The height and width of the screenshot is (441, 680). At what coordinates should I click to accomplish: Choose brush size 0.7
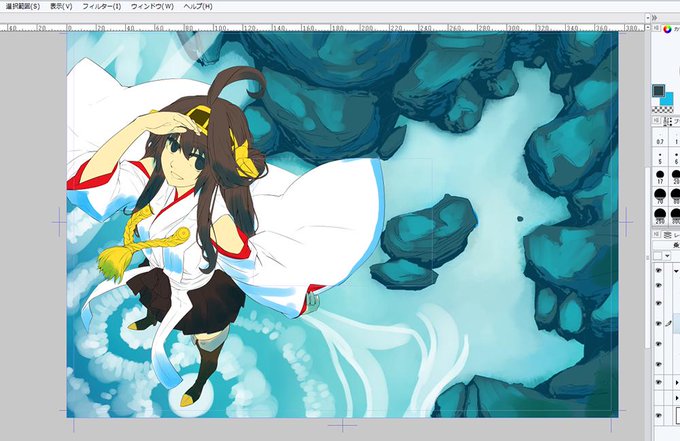(660, 139)
